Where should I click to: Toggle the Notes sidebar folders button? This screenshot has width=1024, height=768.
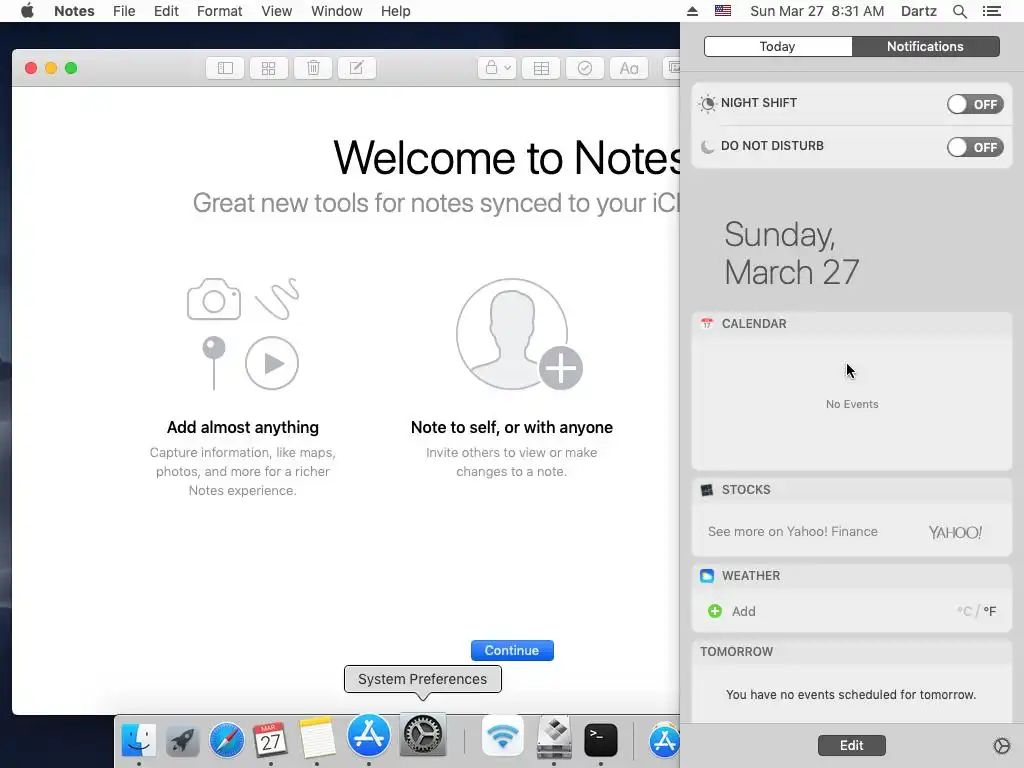[x=225, y=68]
